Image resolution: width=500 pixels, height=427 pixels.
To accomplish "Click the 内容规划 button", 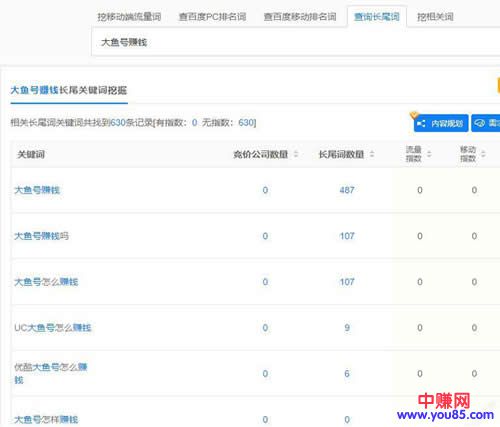I will [441, 123].
